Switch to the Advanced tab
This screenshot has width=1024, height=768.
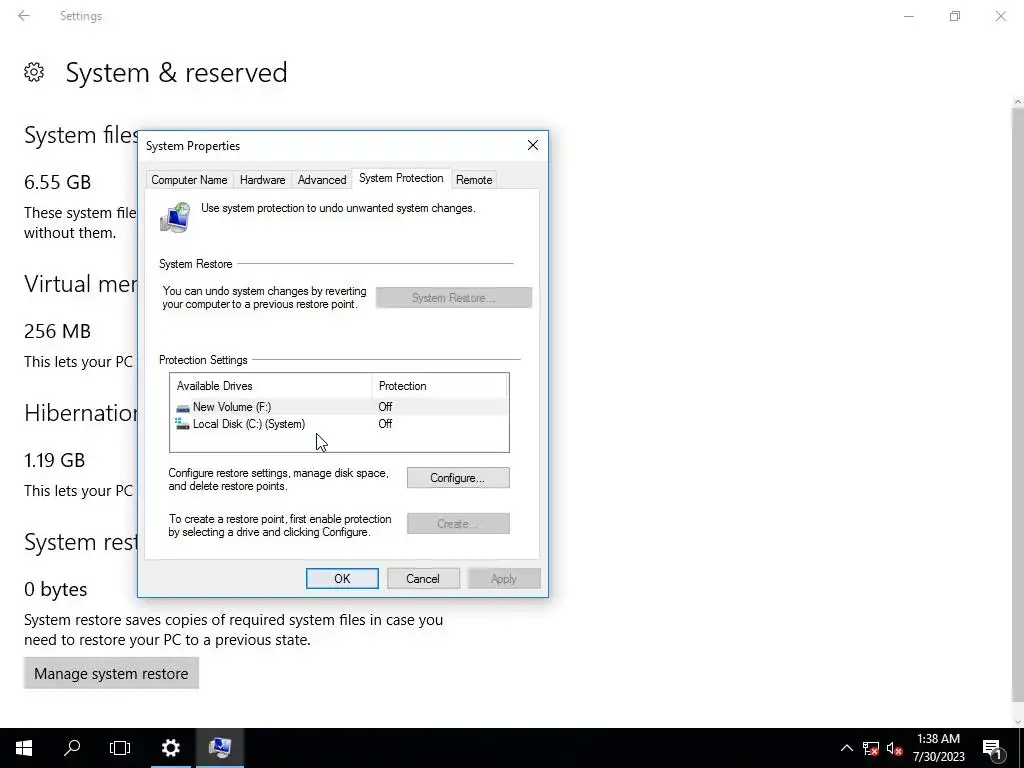pyautogui.click(x=322, y=180)
